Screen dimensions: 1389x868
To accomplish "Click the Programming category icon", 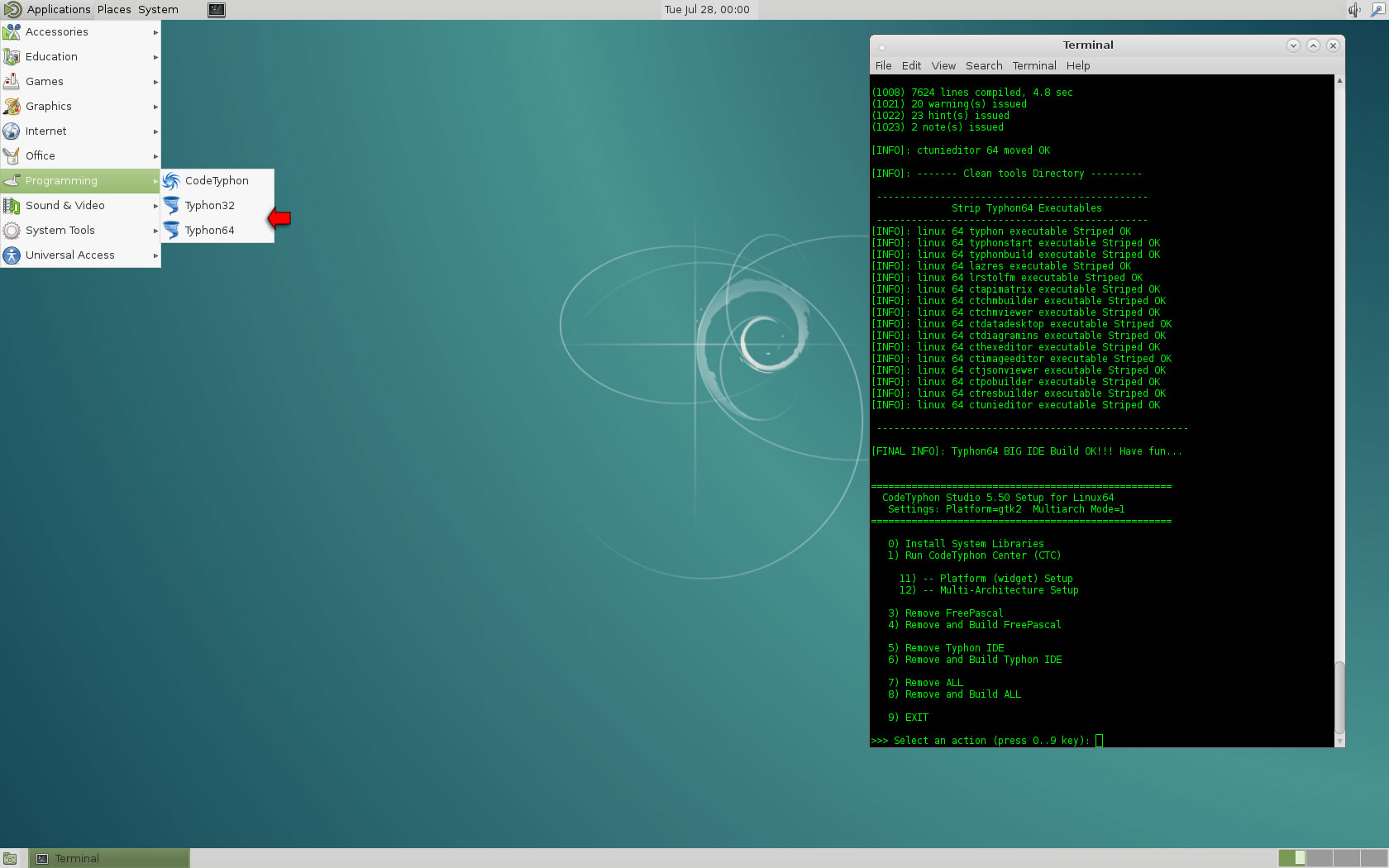I will click(x=12, y=181).
